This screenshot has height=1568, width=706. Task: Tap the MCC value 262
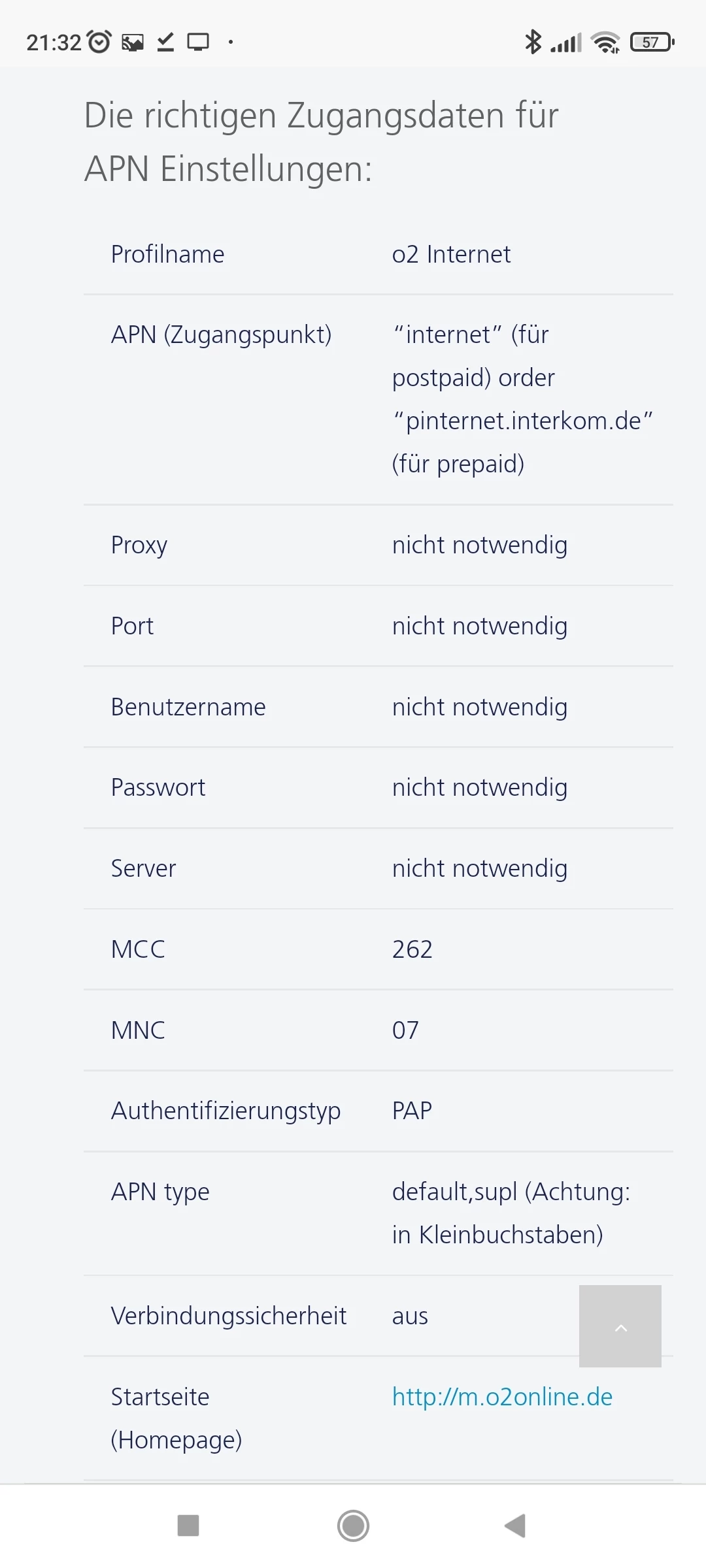pos(412,949)
